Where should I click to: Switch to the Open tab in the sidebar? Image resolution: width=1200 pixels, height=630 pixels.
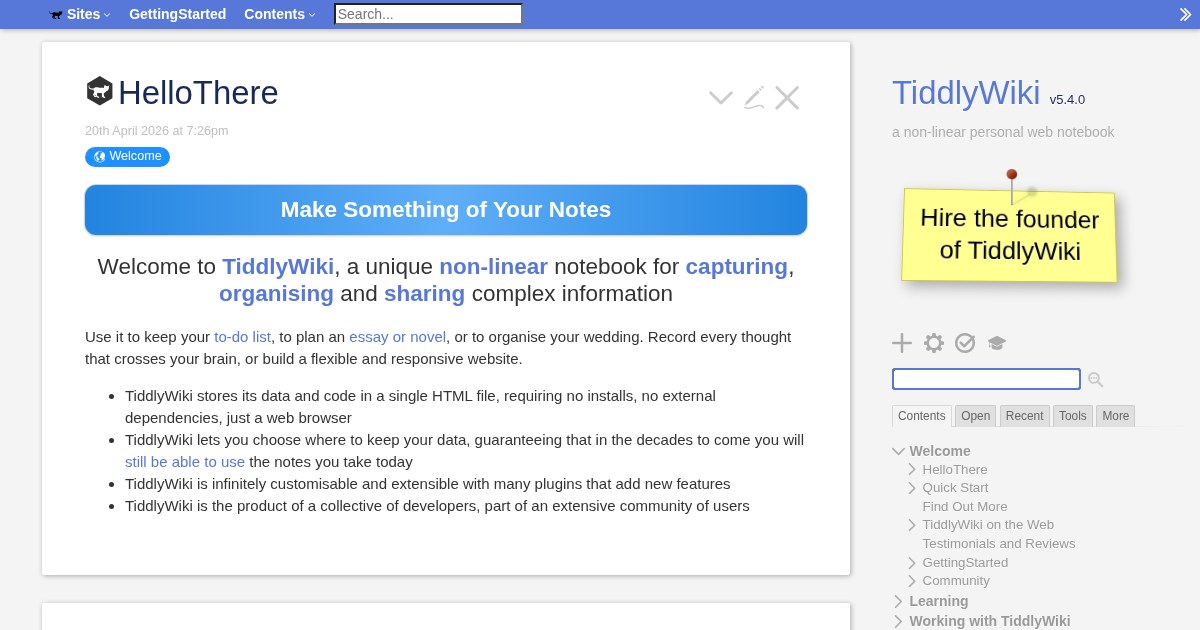click(976, 416)
